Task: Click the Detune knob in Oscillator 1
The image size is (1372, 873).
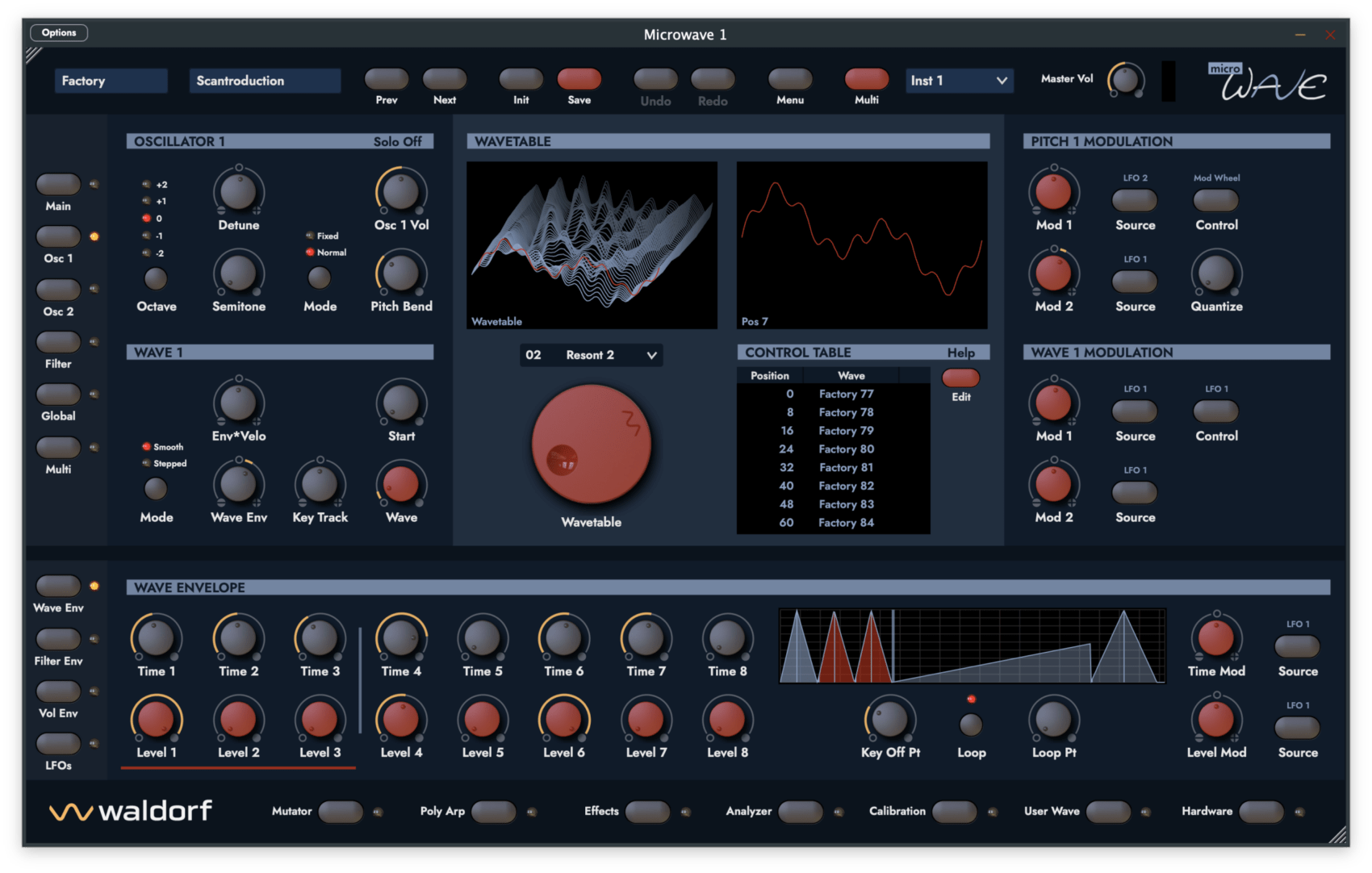Action: (x=238, y=192)
